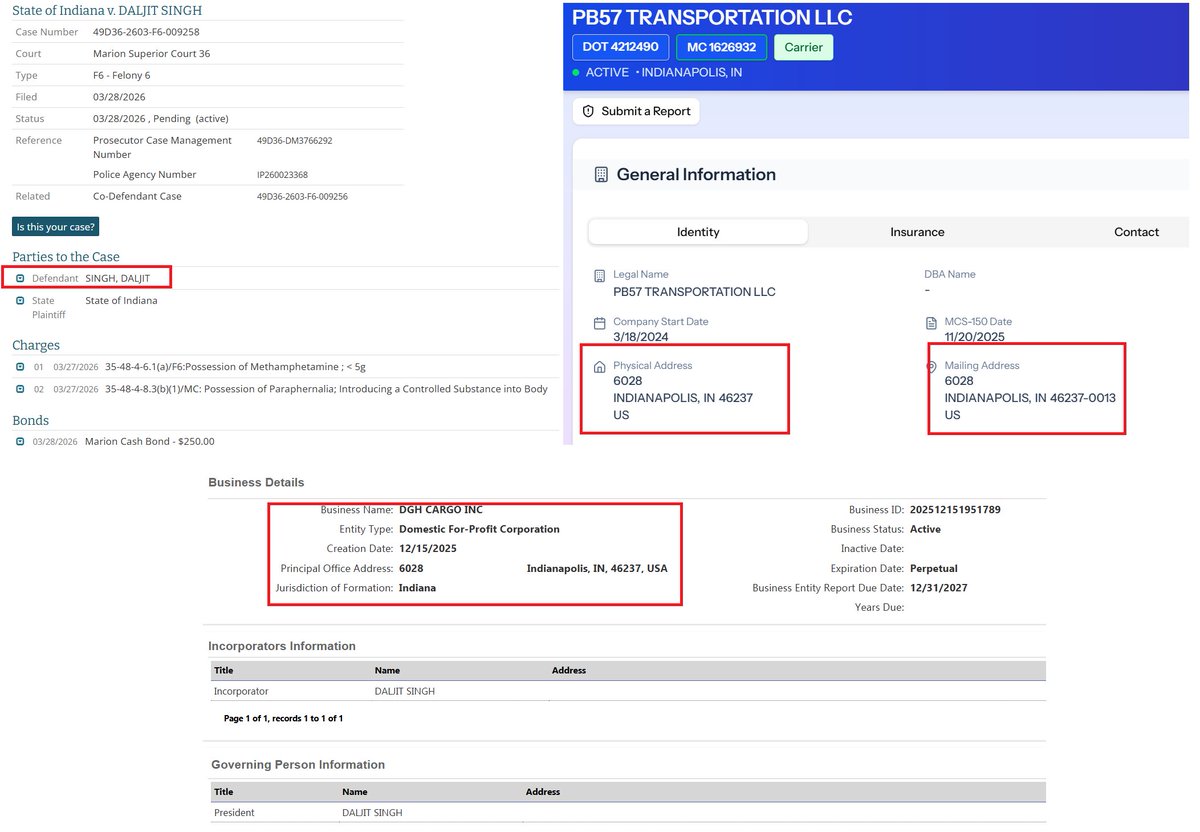The width and height of the screenshot is (1200, 832).
Task: Click the case number 49D36-2603-F6-009258
Action: tap(146, 32)
